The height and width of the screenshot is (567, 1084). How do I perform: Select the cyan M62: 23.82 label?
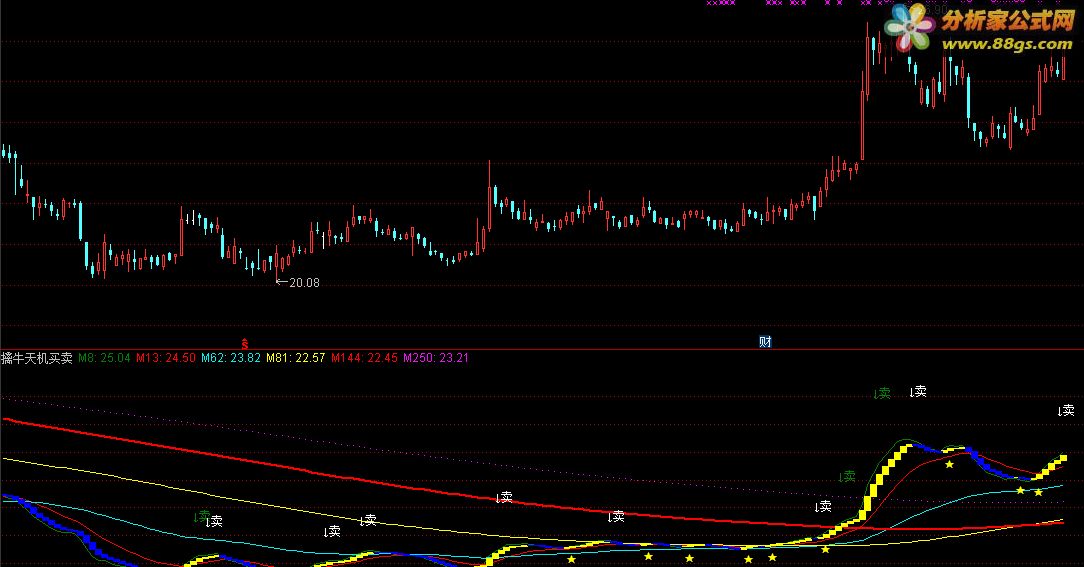click(231, 358)
